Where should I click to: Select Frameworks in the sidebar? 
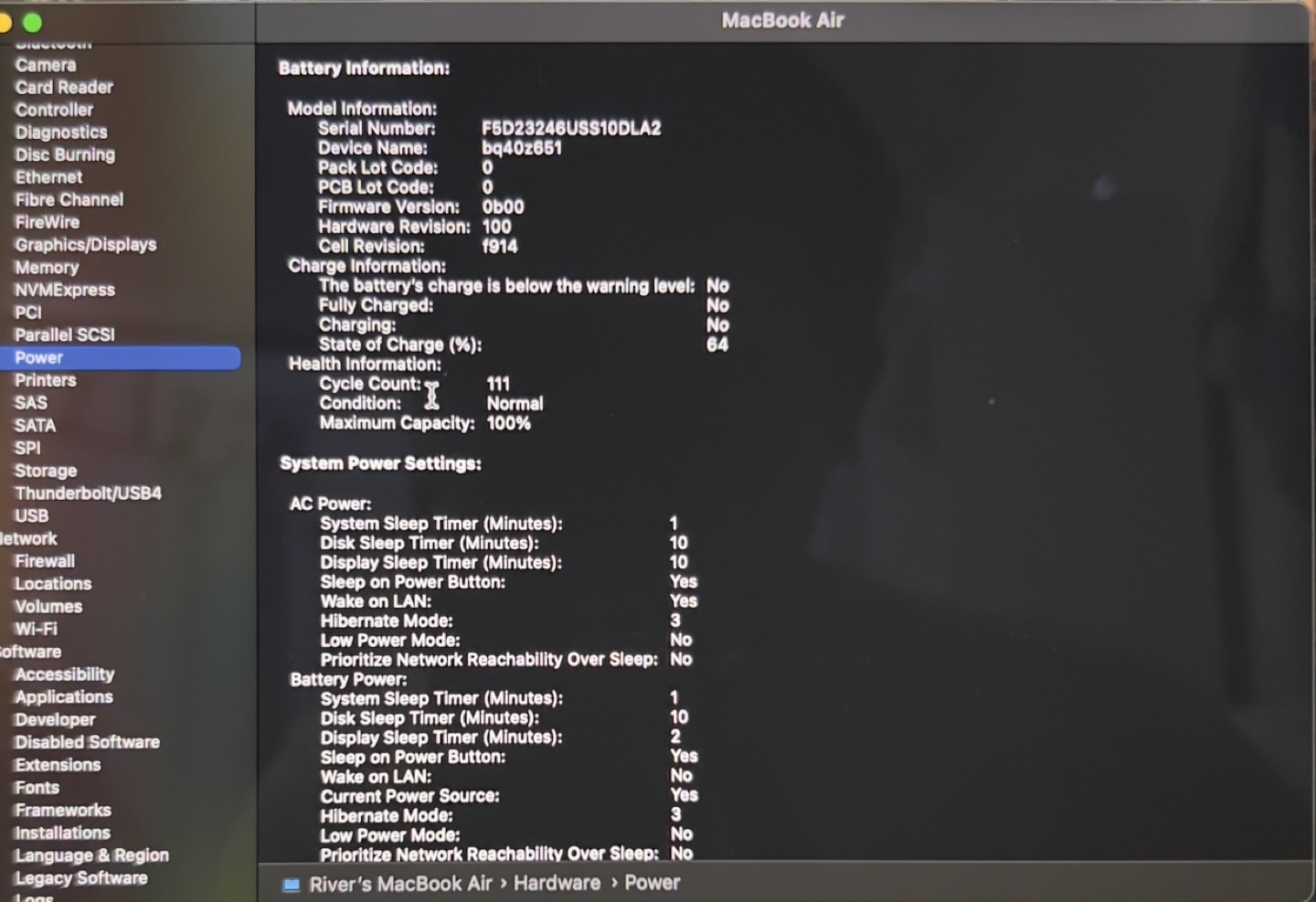pos(63,811)
